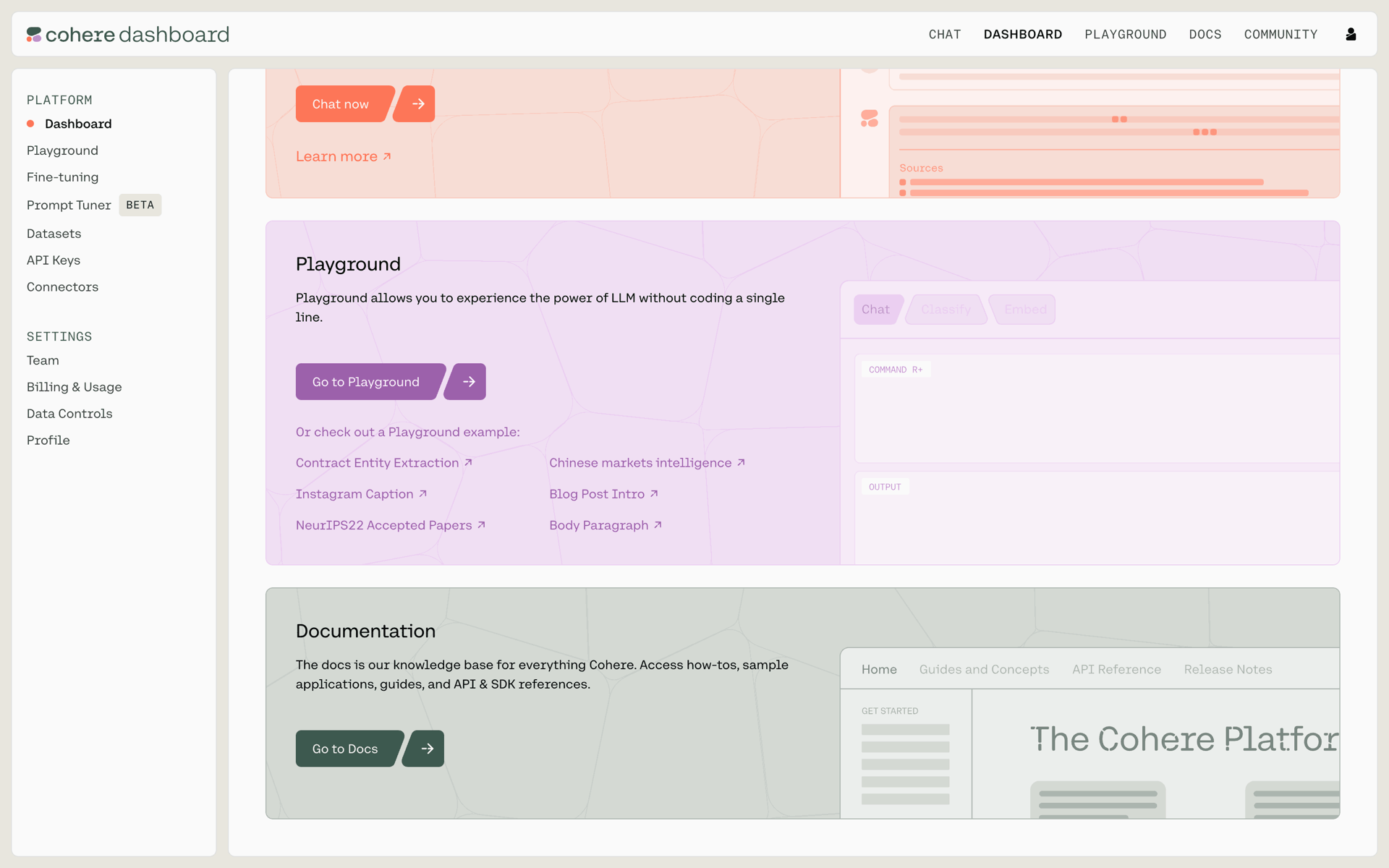This screenshot has height=868, width=1389.
Task: Open Connectors in the sidebar
Action: [62, 287]
